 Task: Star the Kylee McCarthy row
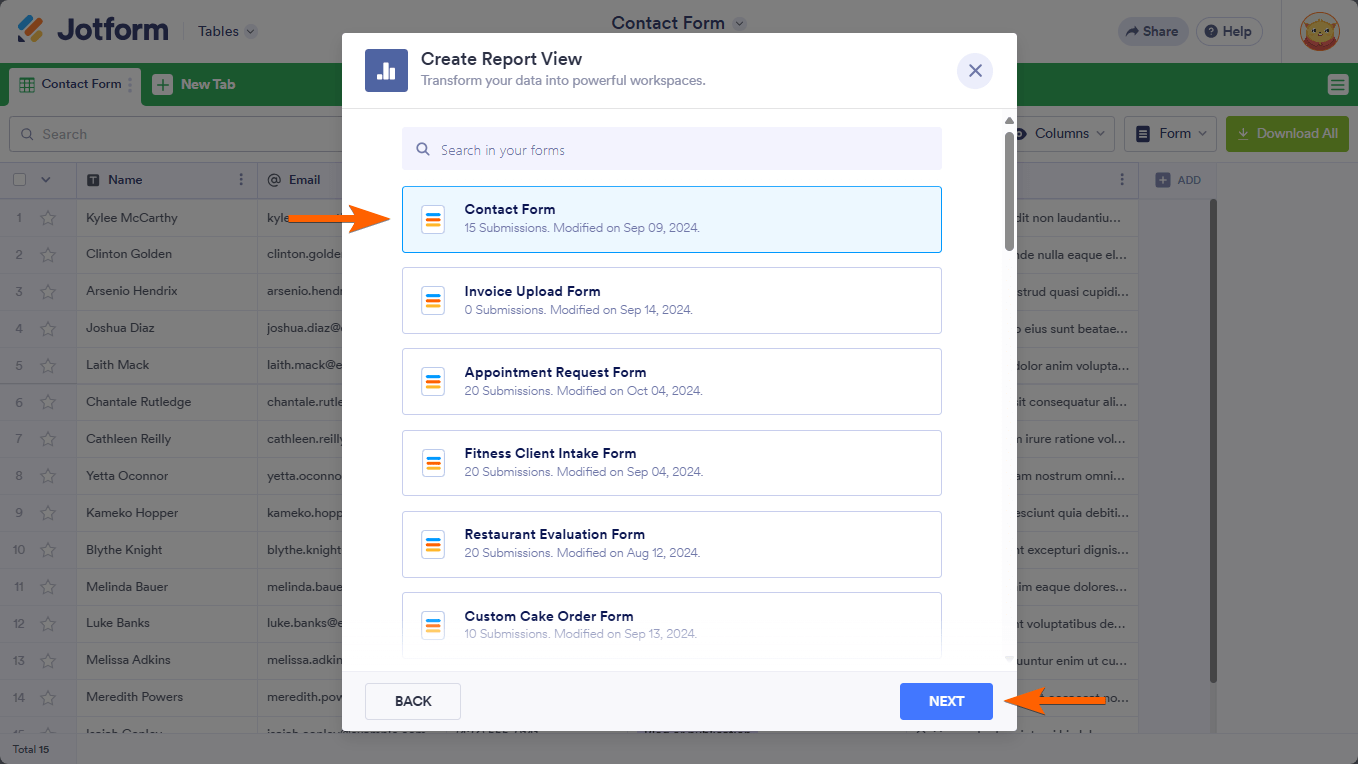point(48,218)
